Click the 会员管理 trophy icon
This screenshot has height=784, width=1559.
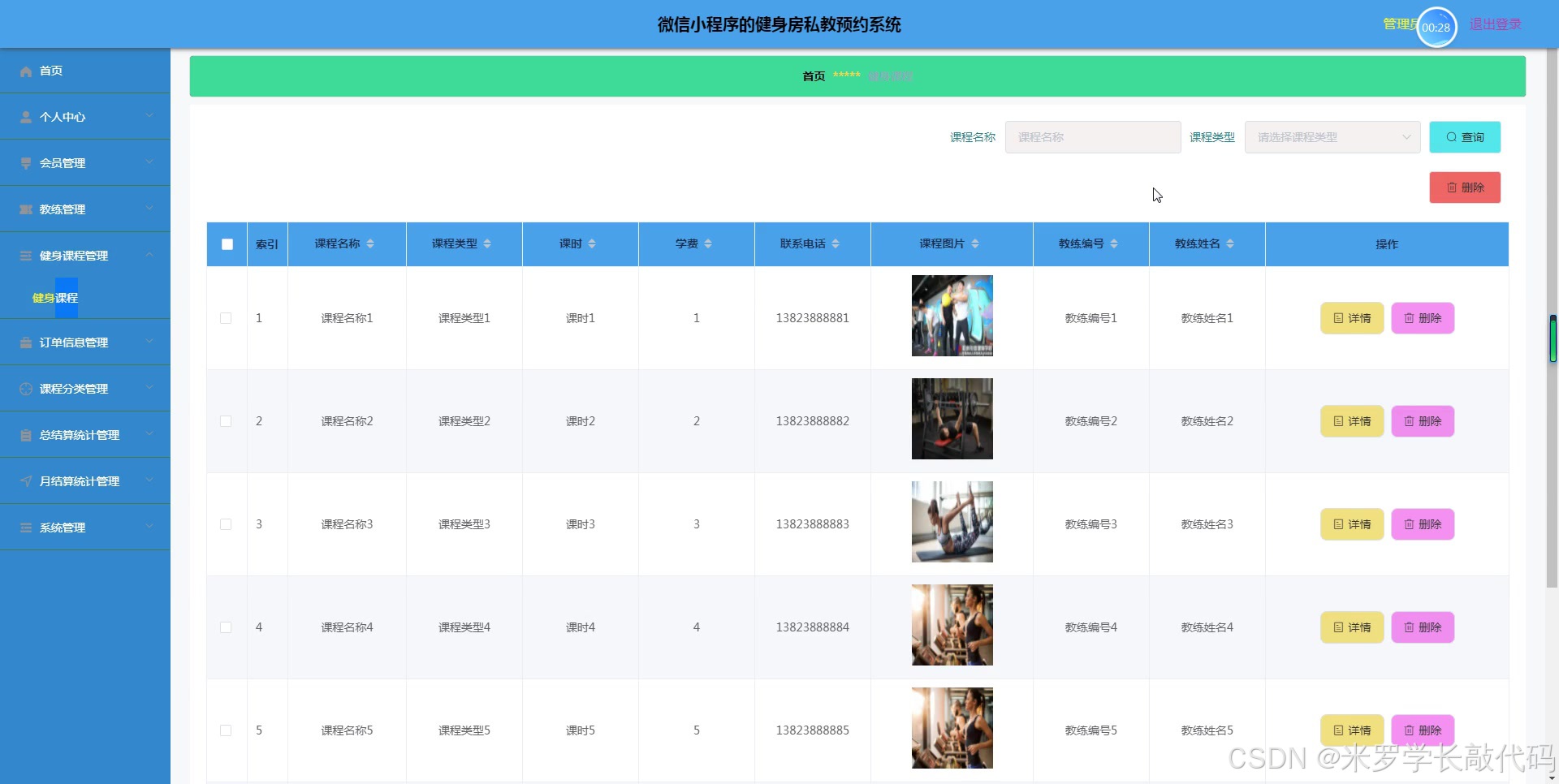coord(26,163)
